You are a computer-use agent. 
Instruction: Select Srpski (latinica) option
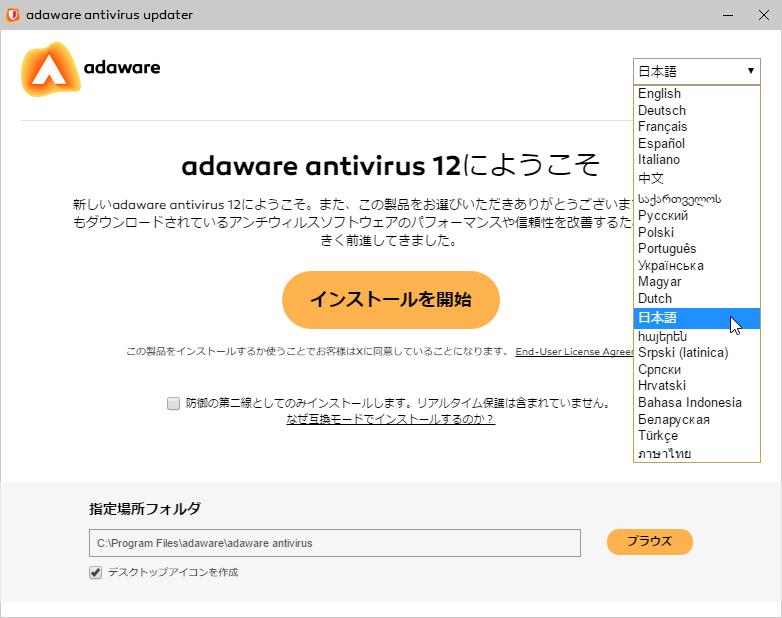pos(696,353)
